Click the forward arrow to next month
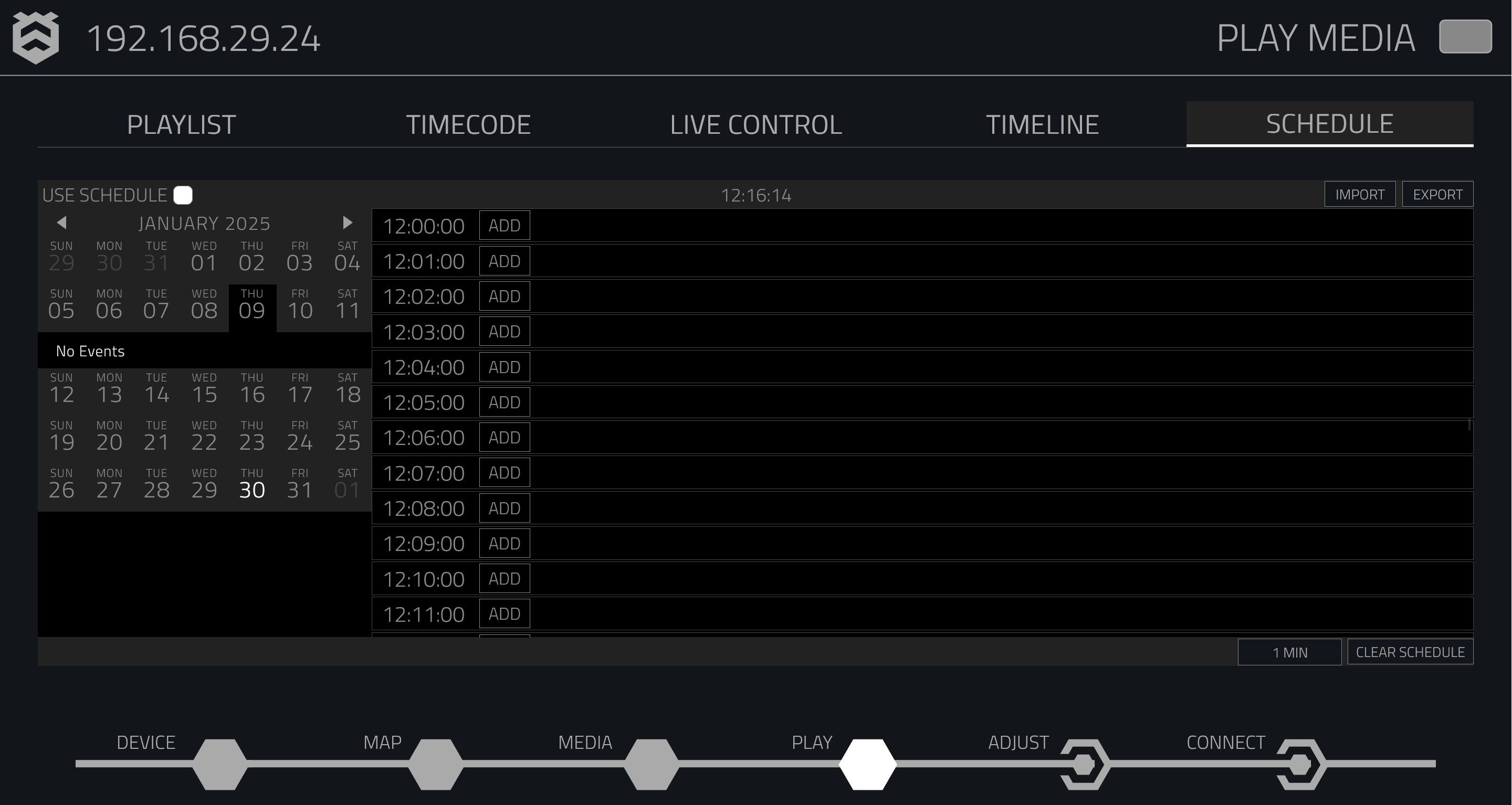Screen dimensions: 1512x805 pyautogui.click(x=347, y=222)
